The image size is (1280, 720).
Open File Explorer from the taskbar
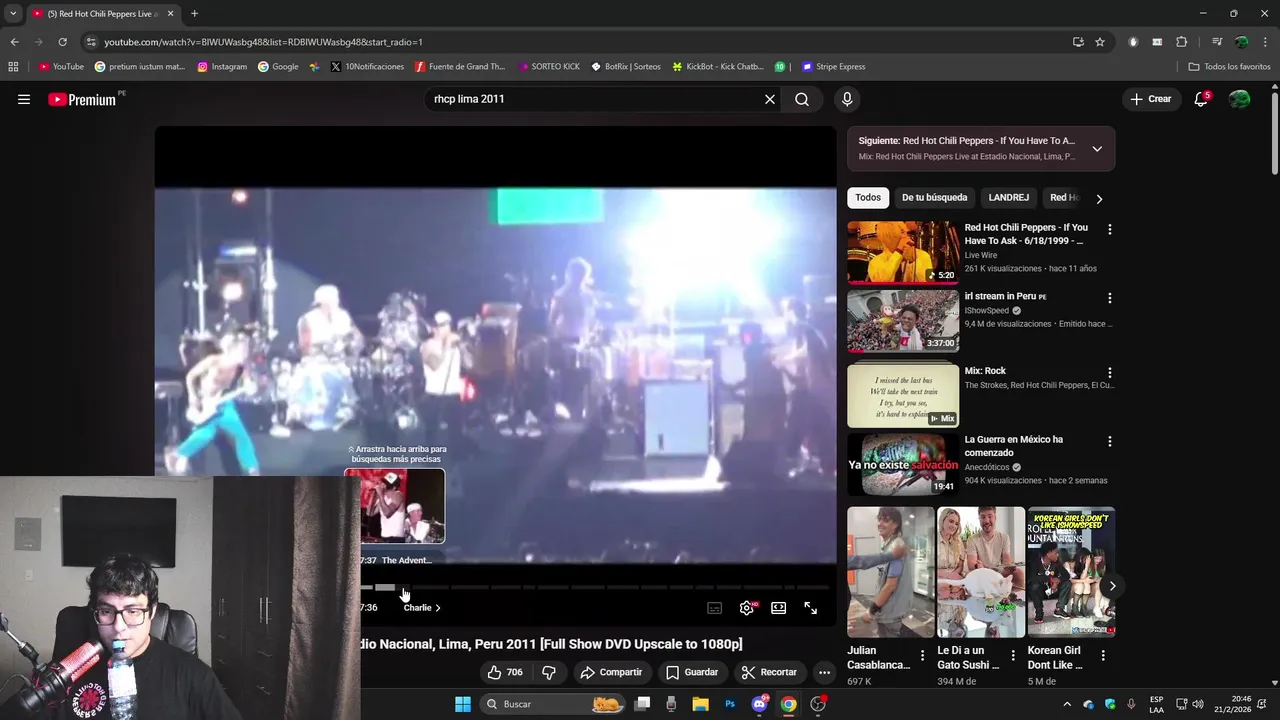(700, 704)
